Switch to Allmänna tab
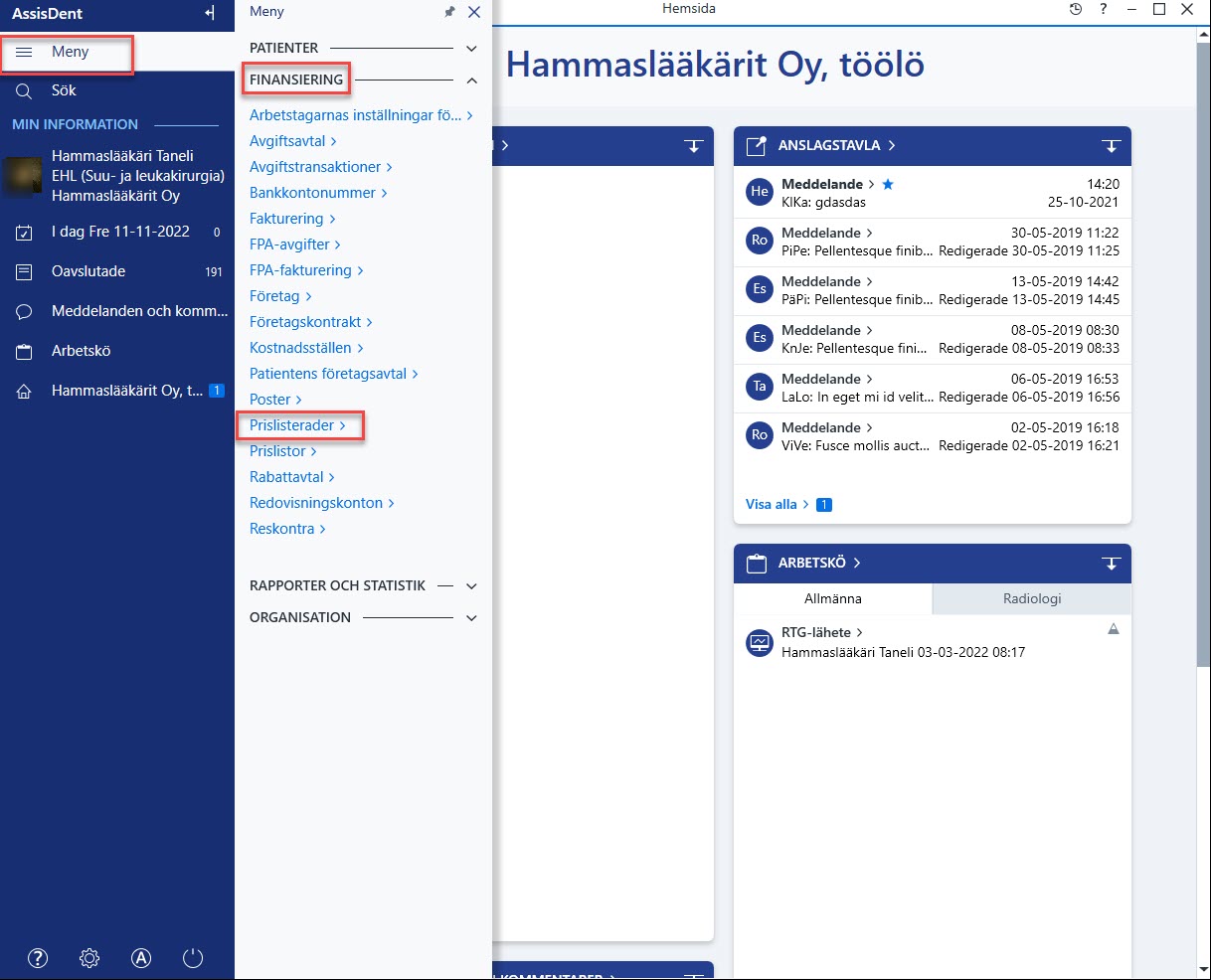 click(833, 598)
